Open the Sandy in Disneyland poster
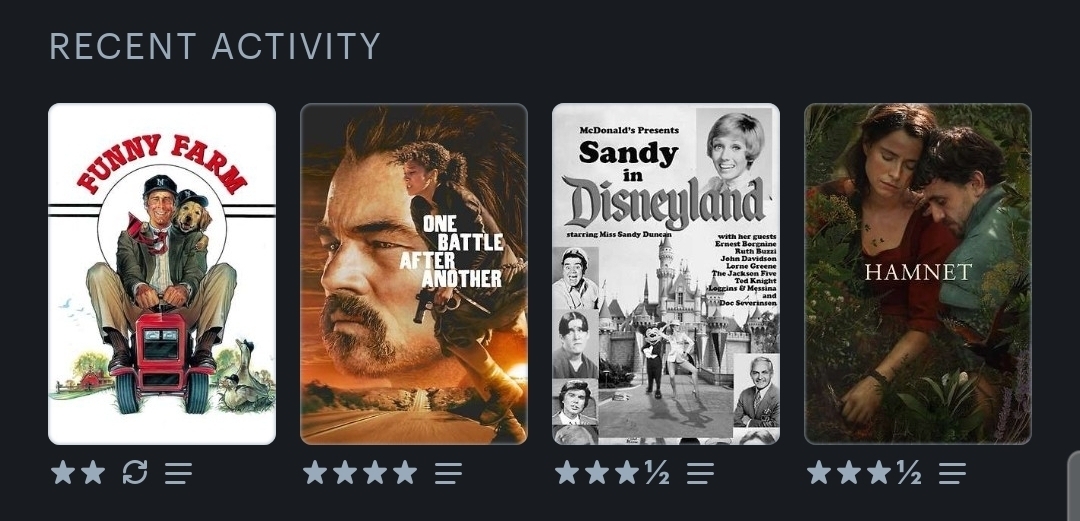The image size is (1080, 521). (666, 274)
